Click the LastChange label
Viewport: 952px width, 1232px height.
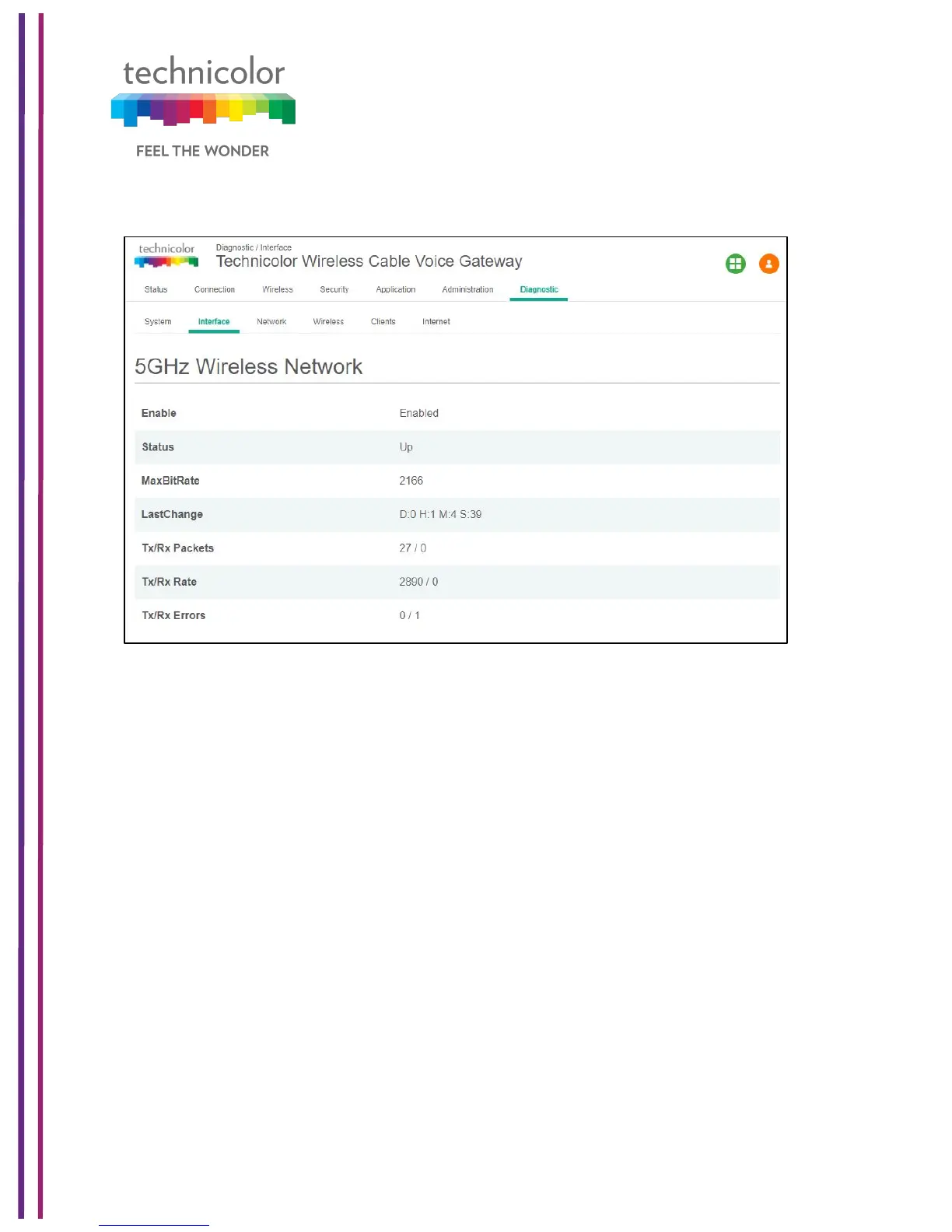click(x=172, y=514)
